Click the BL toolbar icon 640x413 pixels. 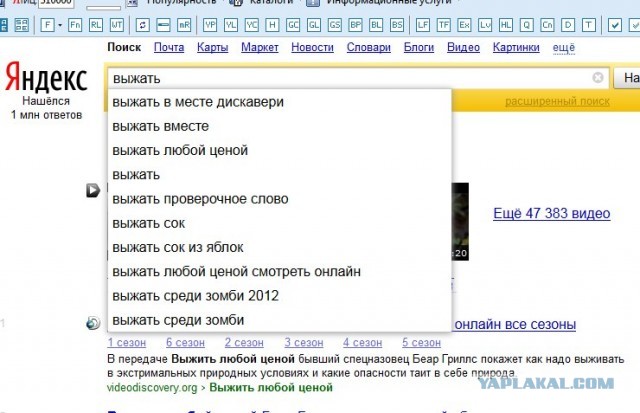[x=376, y=25]
